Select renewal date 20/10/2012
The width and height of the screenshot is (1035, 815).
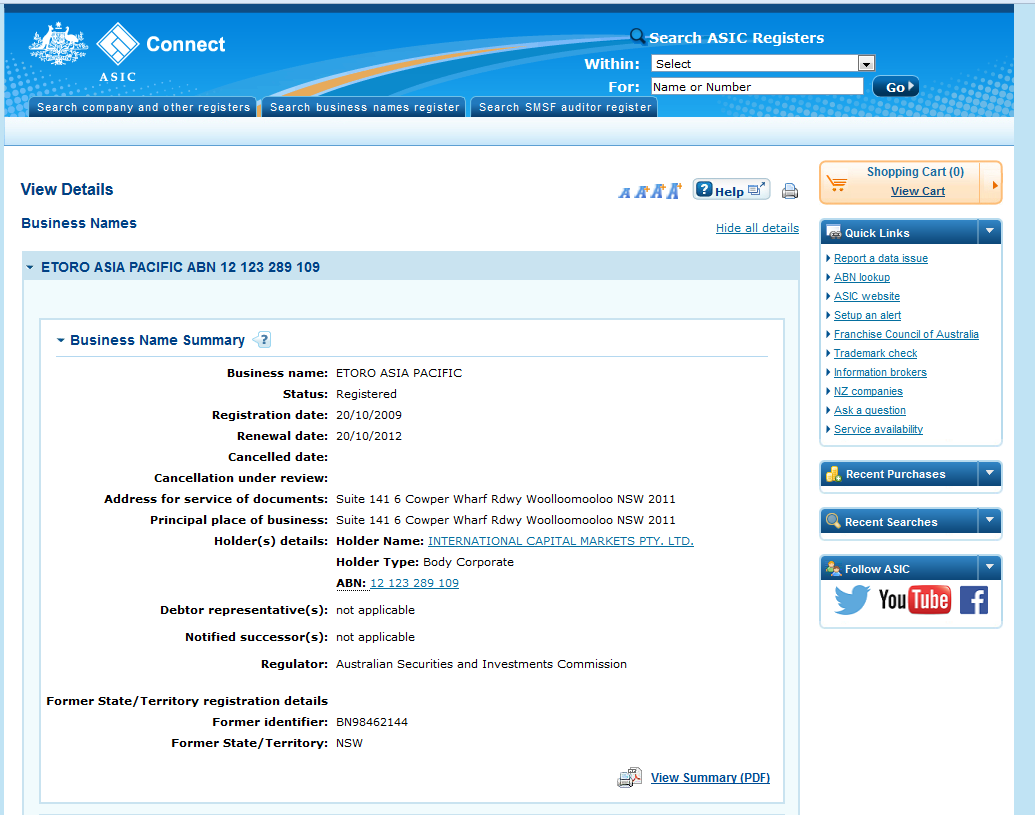click(368, 436)
